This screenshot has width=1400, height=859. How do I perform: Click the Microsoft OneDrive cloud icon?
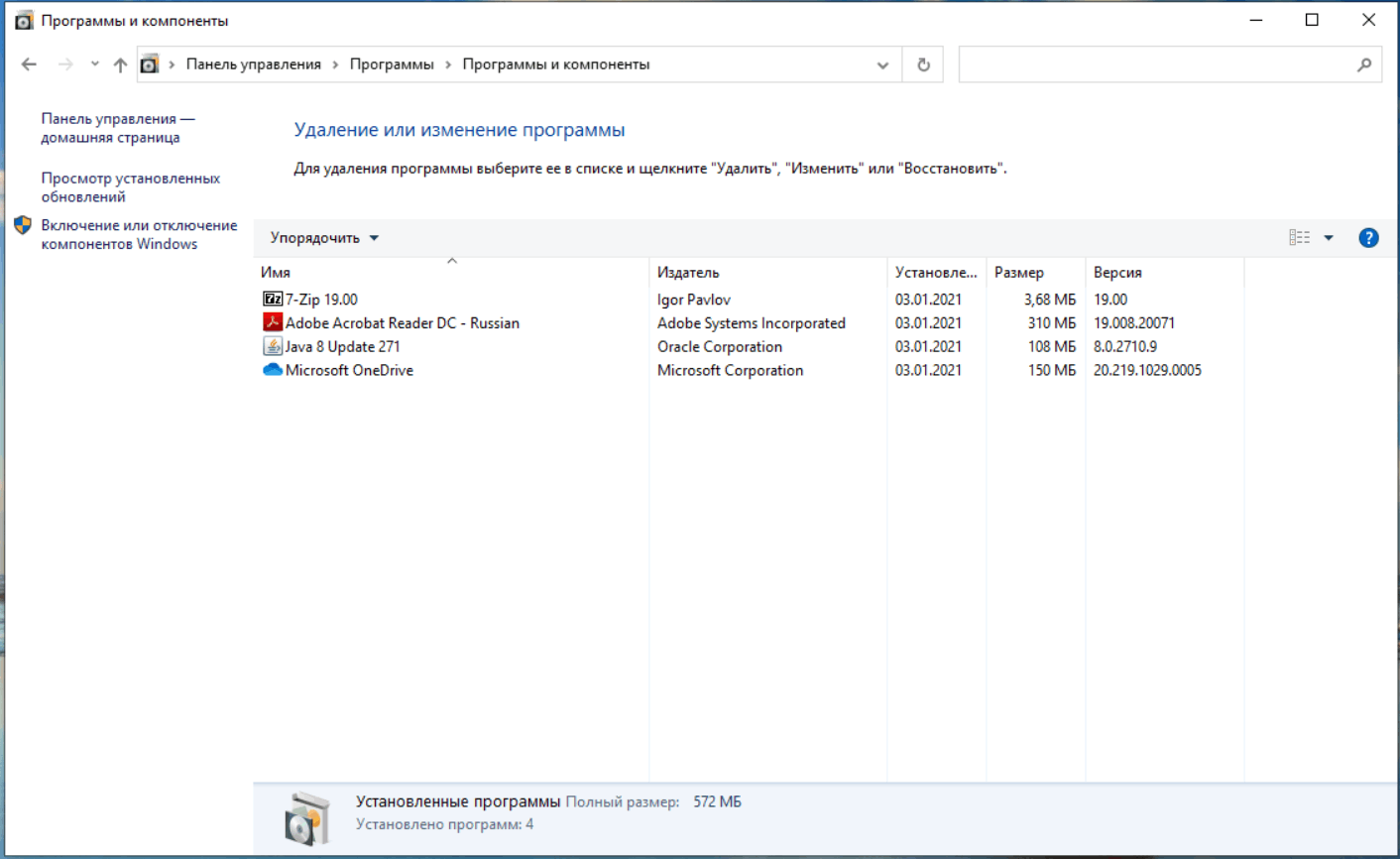pos(273,370)
